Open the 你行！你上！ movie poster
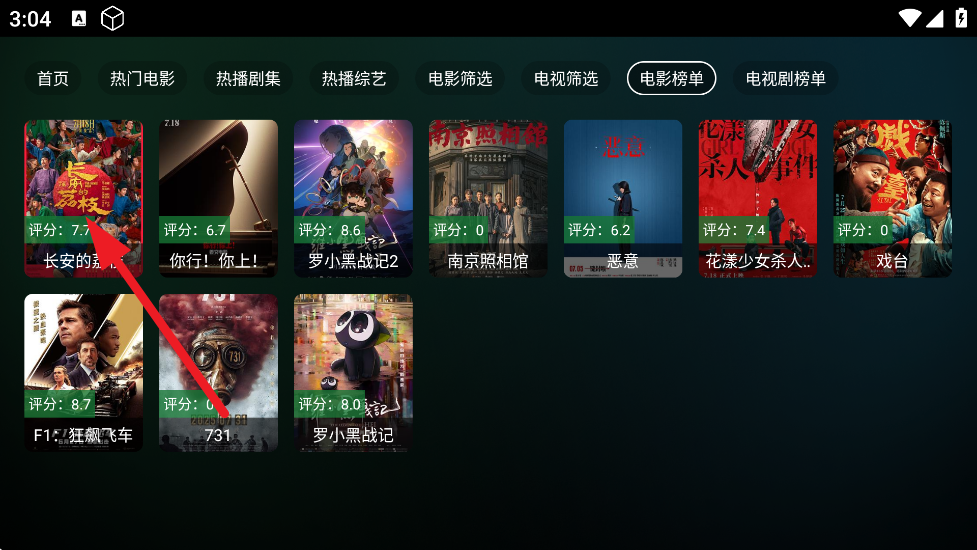Image resolution: width=977 pixels, height=550 pixels. 218,199
